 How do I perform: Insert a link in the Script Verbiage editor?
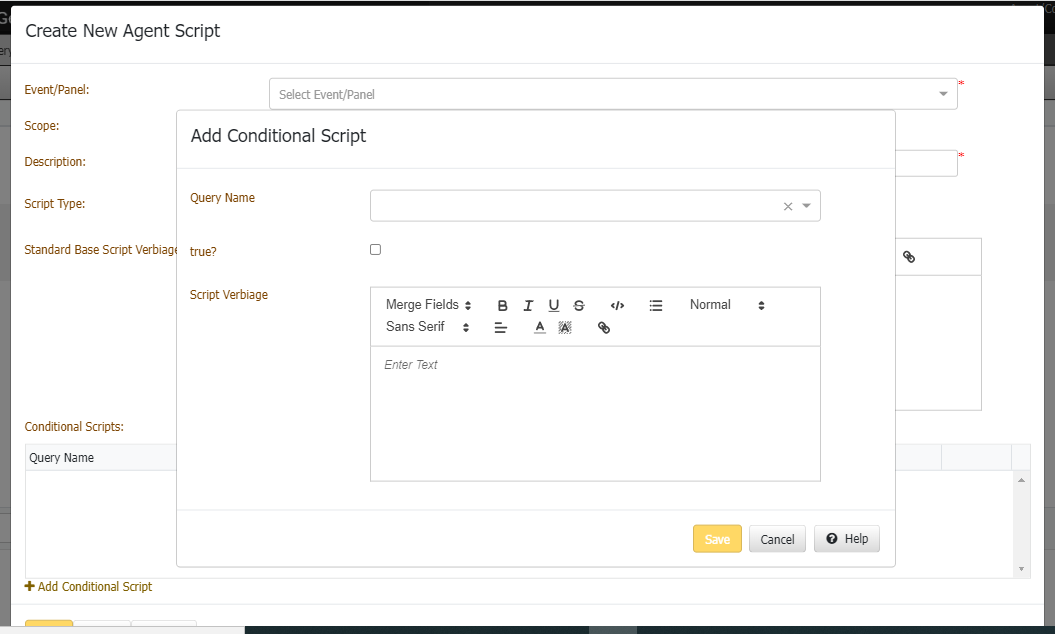click(604, 328)
